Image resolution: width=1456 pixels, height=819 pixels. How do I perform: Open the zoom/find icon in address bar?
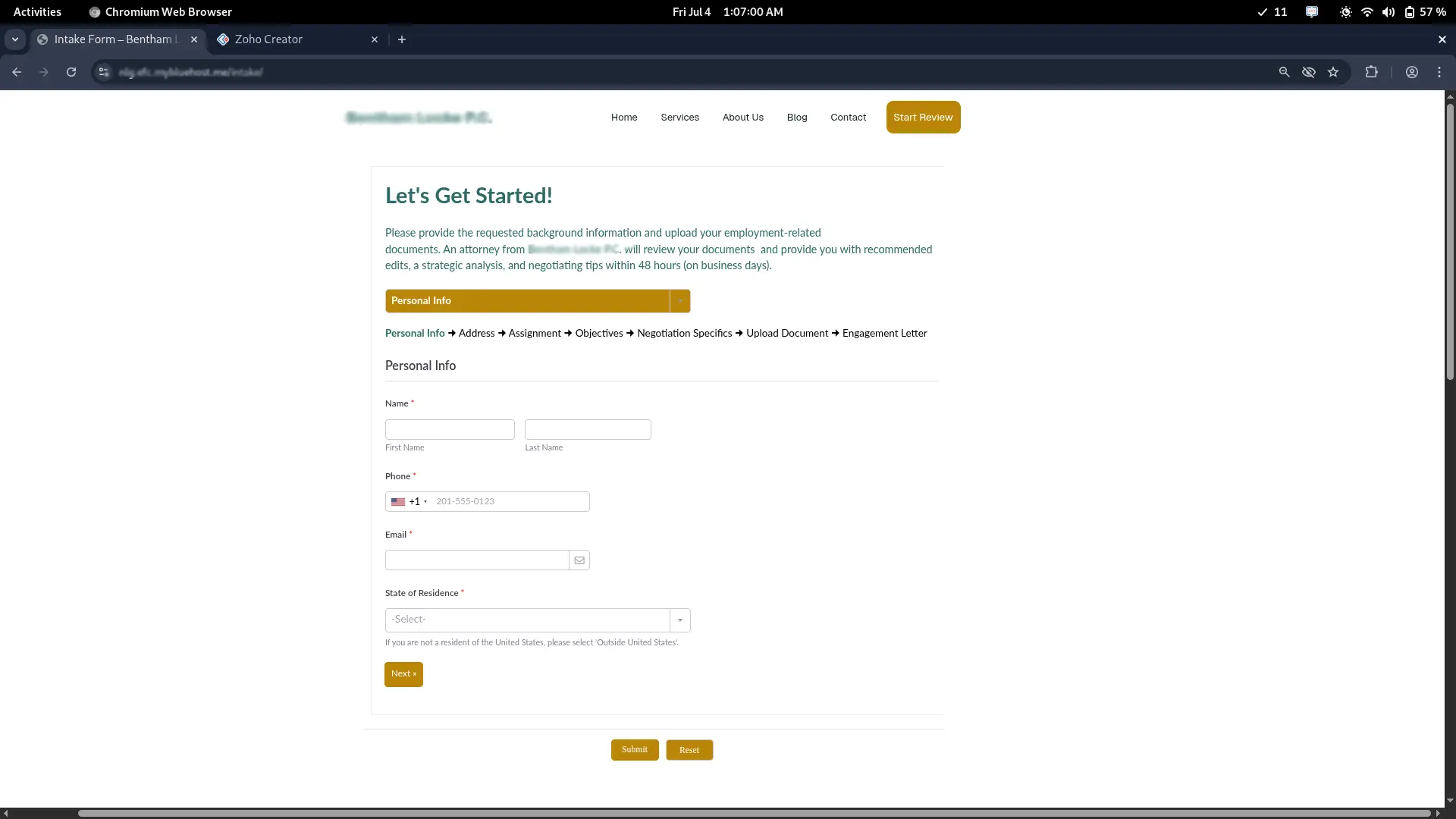point(1284,72)
